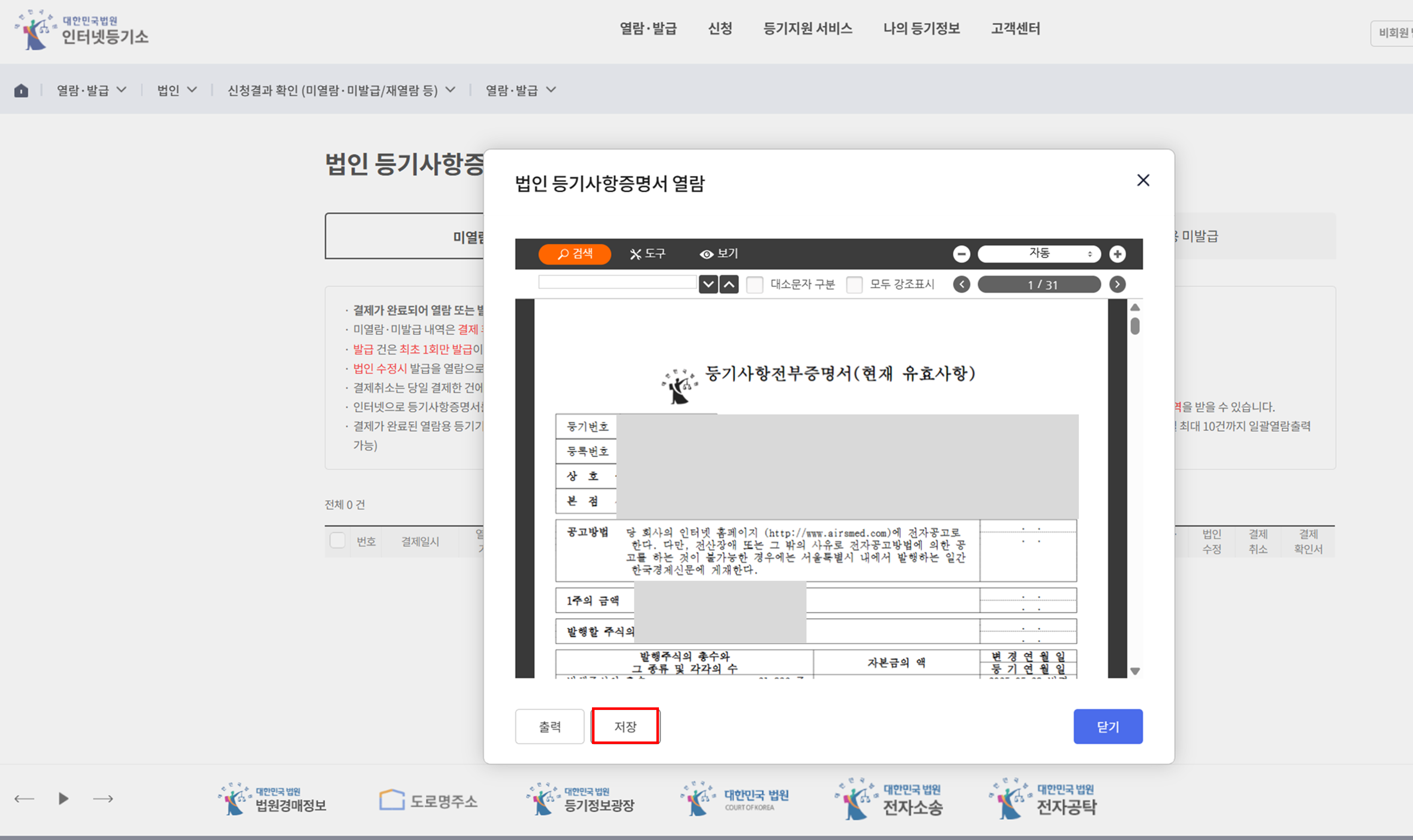1413x840 pixels.
Task: Enable the 대소문자 구분 checkbox
Action: click(x=754, y=284)
